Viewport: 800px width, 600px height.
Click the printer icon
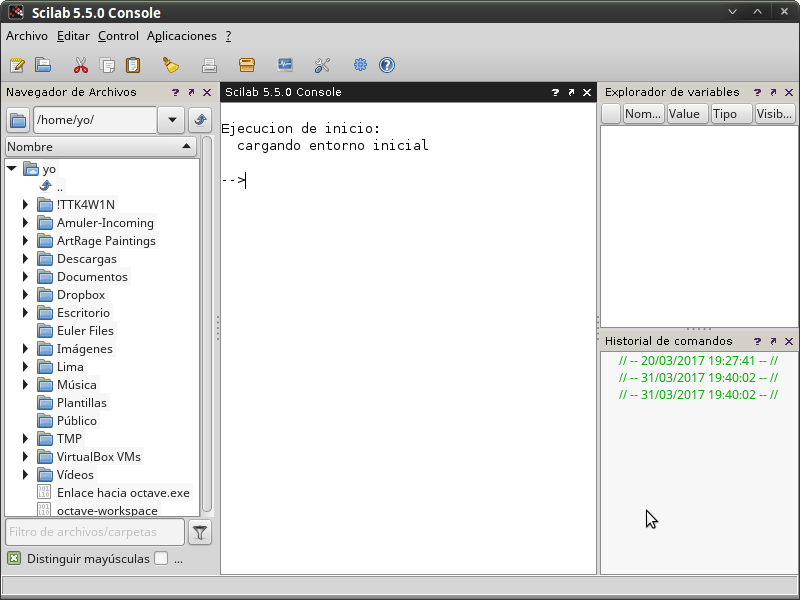pyautogui.click(x=209, y=66)
